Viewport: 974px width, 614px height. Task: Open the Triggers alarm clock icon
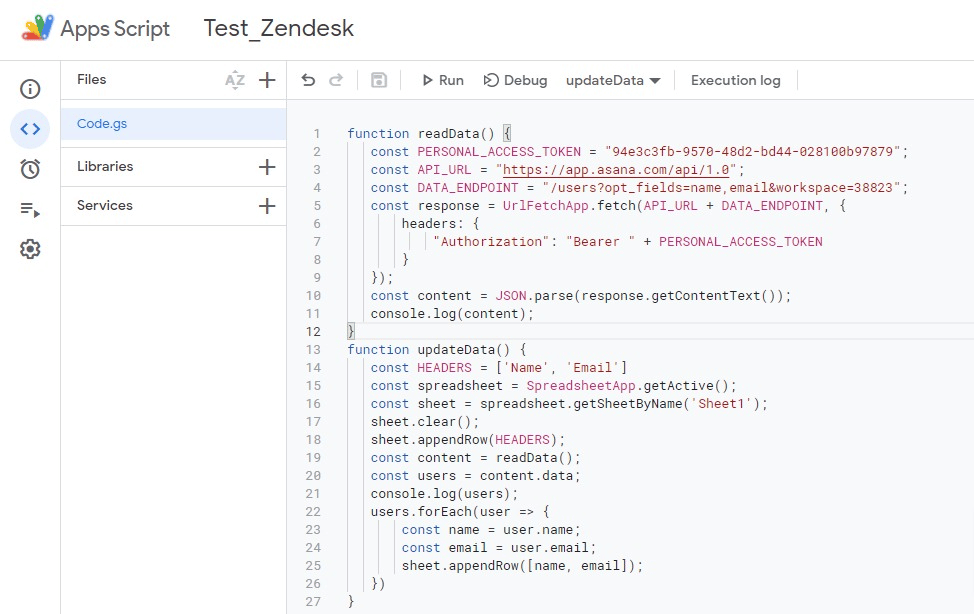[x=30, y=168]
